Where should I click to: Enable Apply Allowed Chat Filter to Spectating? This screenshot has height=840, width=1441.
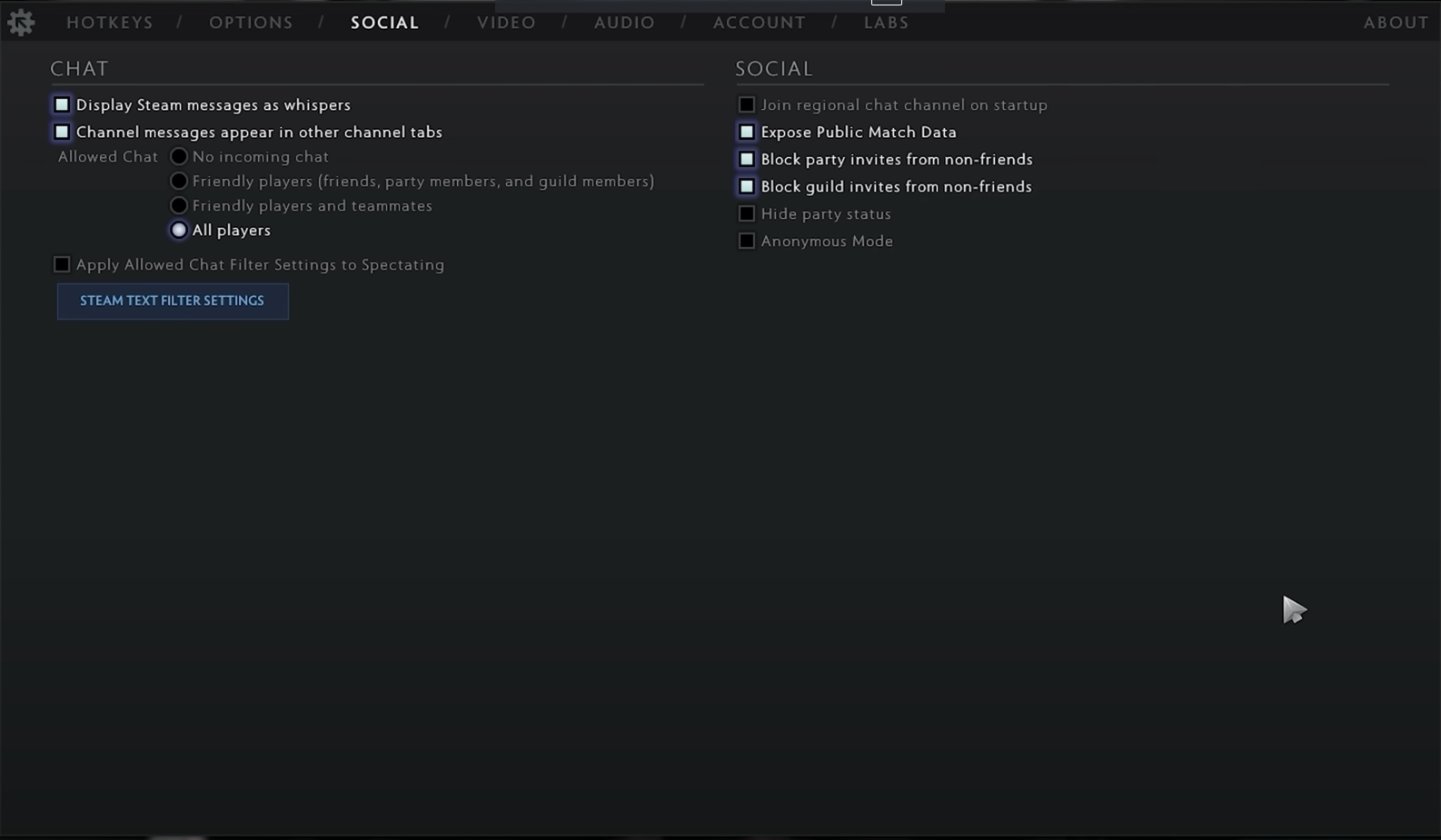coord(62,265)
